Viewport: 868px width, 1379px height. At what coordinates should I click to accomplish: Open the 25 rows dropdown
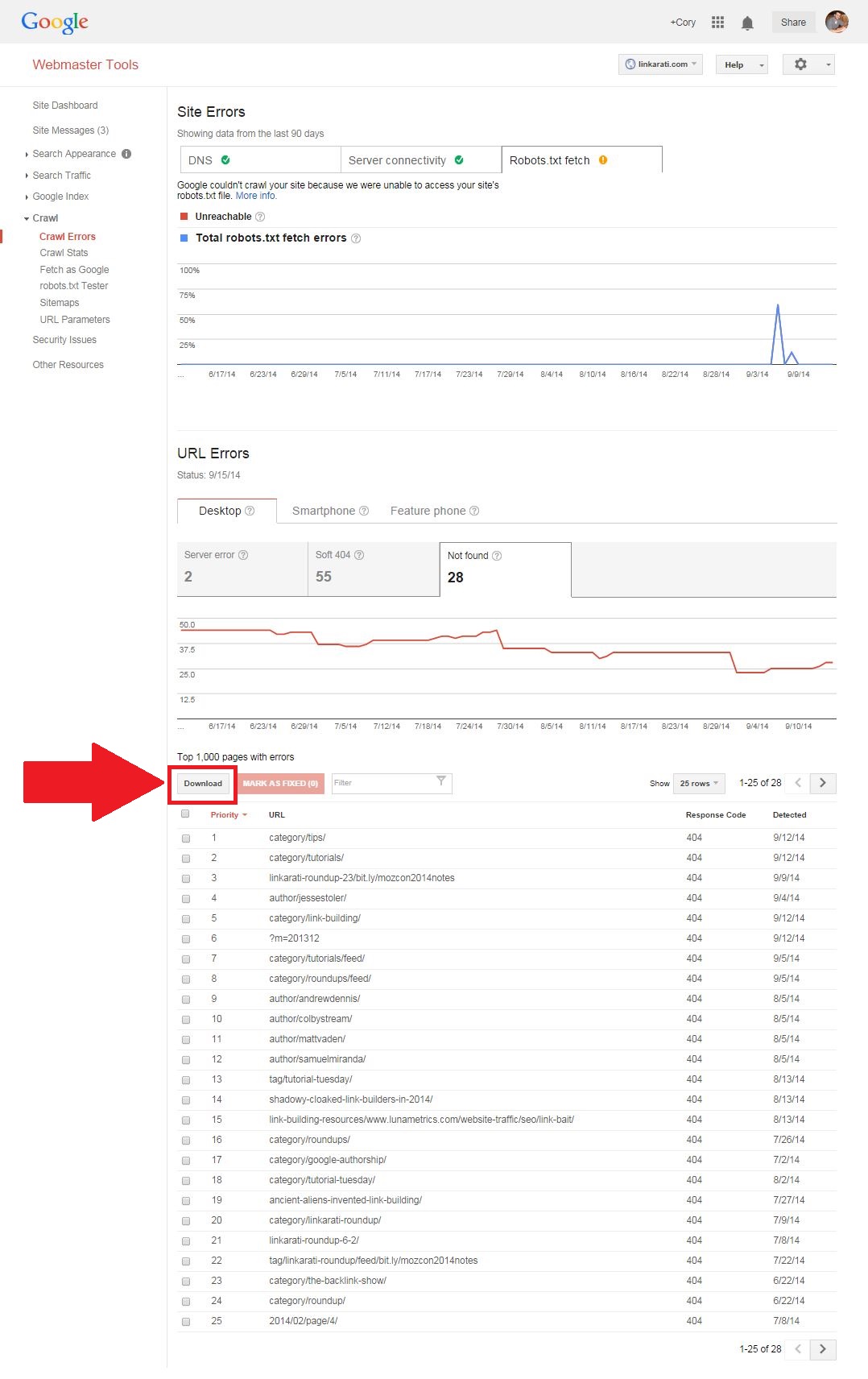coord(699,783)
